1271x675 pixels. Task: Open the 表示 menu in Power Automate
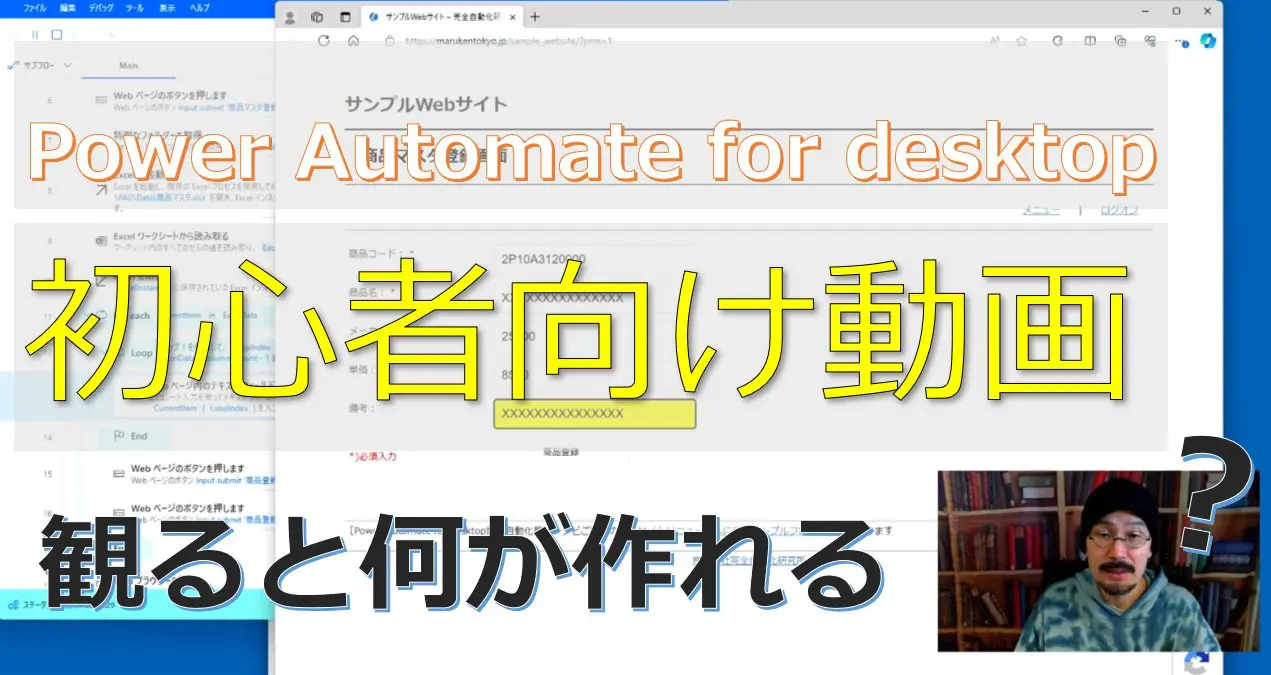pos(167,7)
